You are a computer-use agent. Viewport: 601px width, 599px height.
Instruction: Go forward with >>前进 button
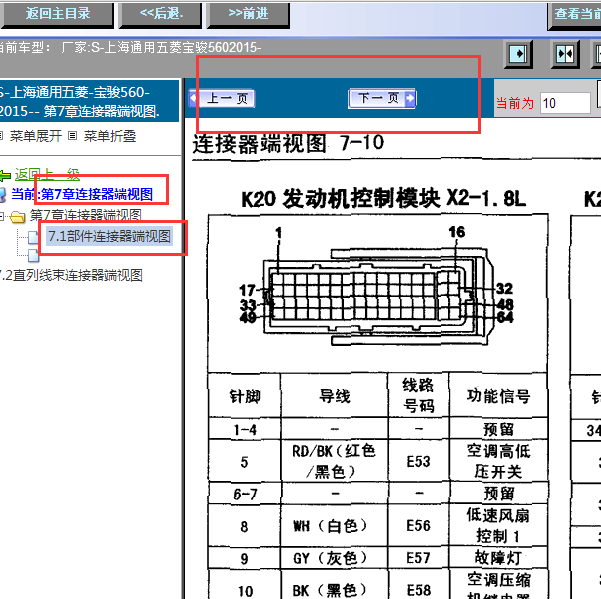click(x=248, y=14)
